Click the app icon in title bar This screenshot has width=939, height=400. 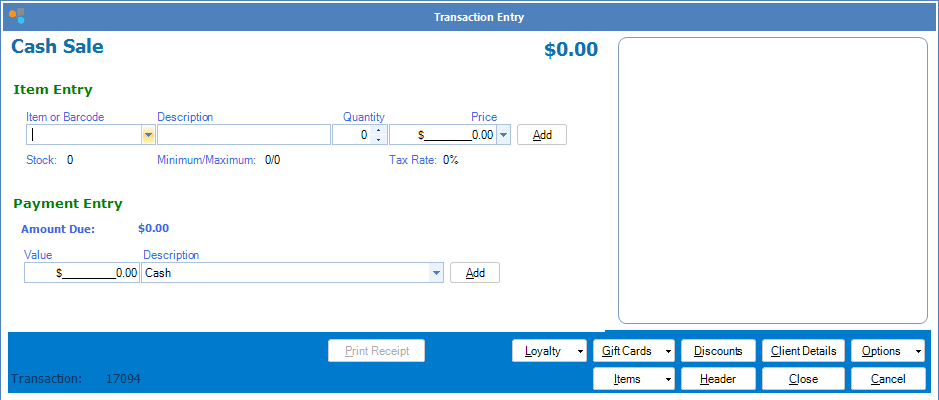(16, 16)
